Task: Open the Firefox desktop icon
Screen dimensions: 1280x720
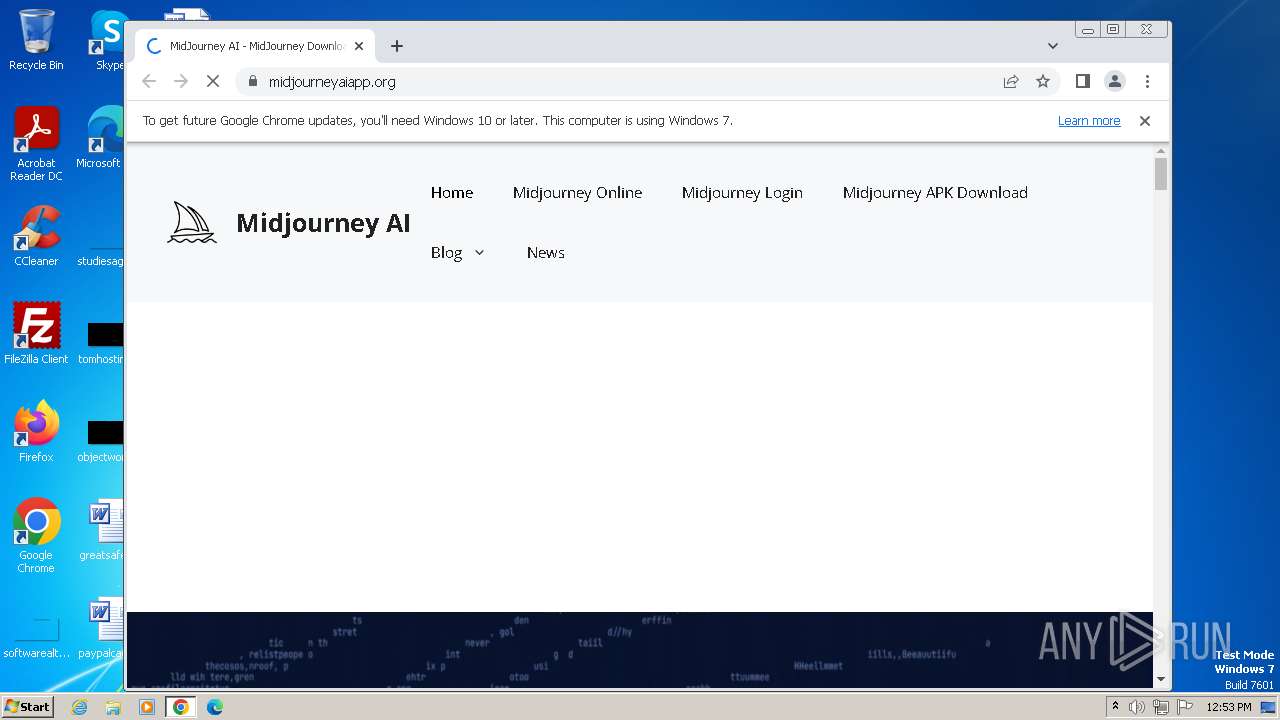Action: 36,432
